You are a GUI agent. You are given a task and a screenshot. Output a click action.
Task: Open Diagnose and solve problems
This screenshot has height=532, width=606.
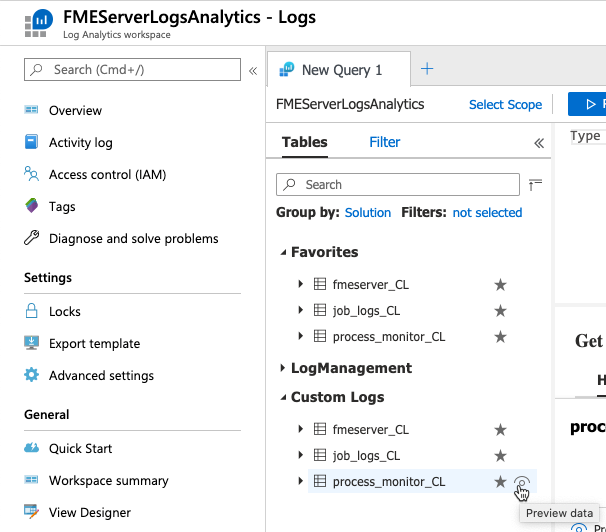(x=132, y=239)
